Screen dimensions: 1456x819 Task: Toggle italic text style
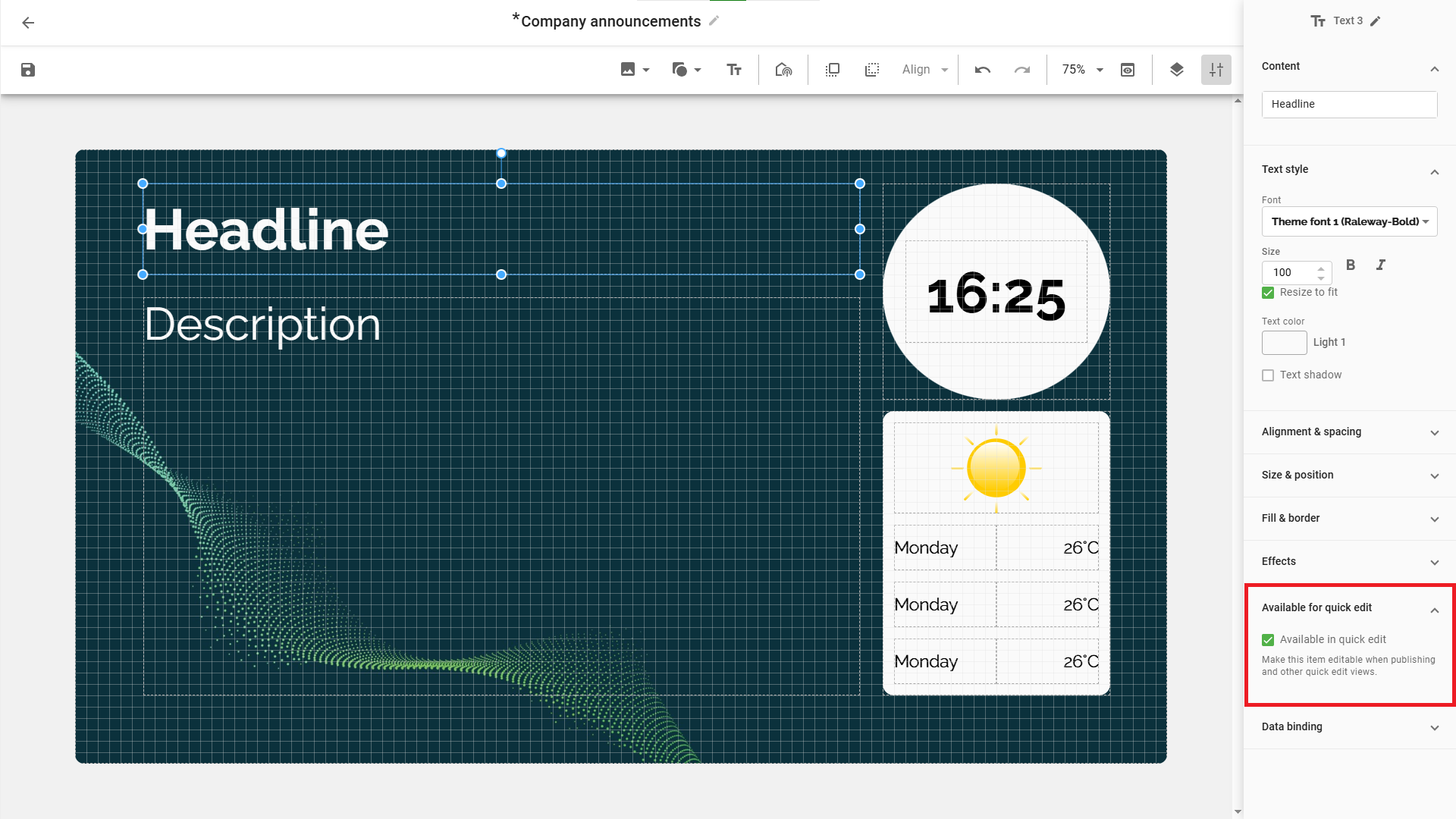pyautogui.click(x=1380, y=265)
